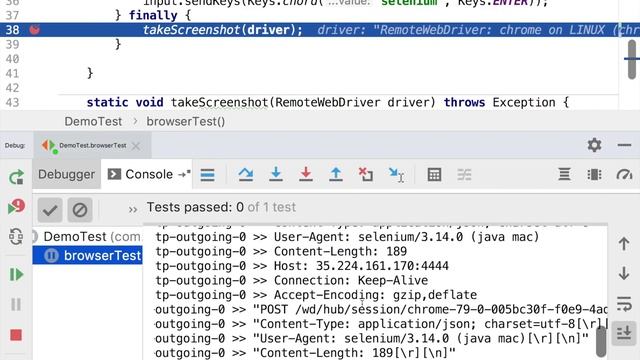Toggle soft-wrap in the console
The height and width of the screenshot is (360, 640).
coord(624,304)
